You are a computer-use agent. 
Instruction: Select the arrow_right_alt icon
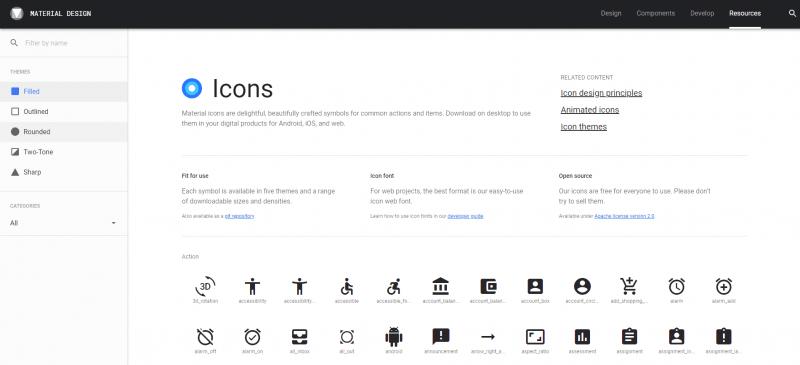[488, 336]
